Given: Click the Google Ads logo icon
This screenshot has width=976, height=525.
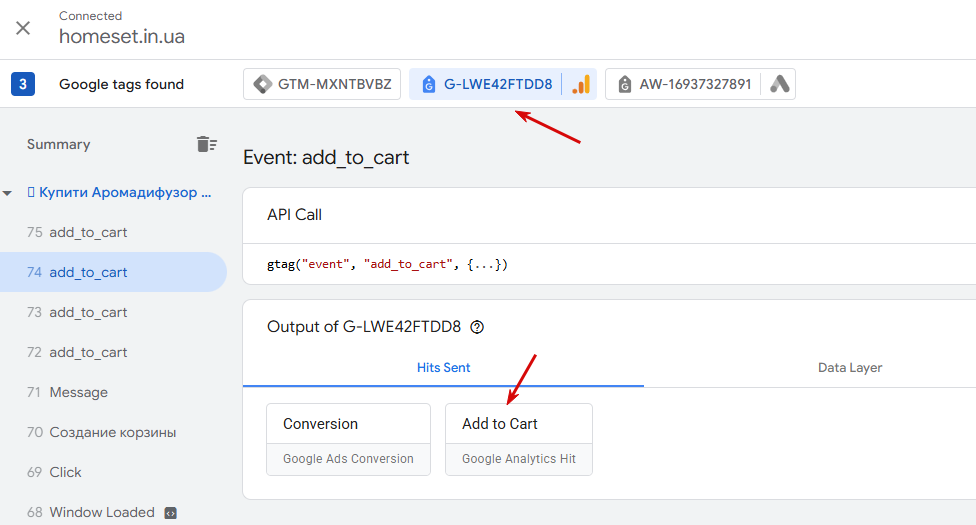Looking at the screenshot, I should [779, 84].
